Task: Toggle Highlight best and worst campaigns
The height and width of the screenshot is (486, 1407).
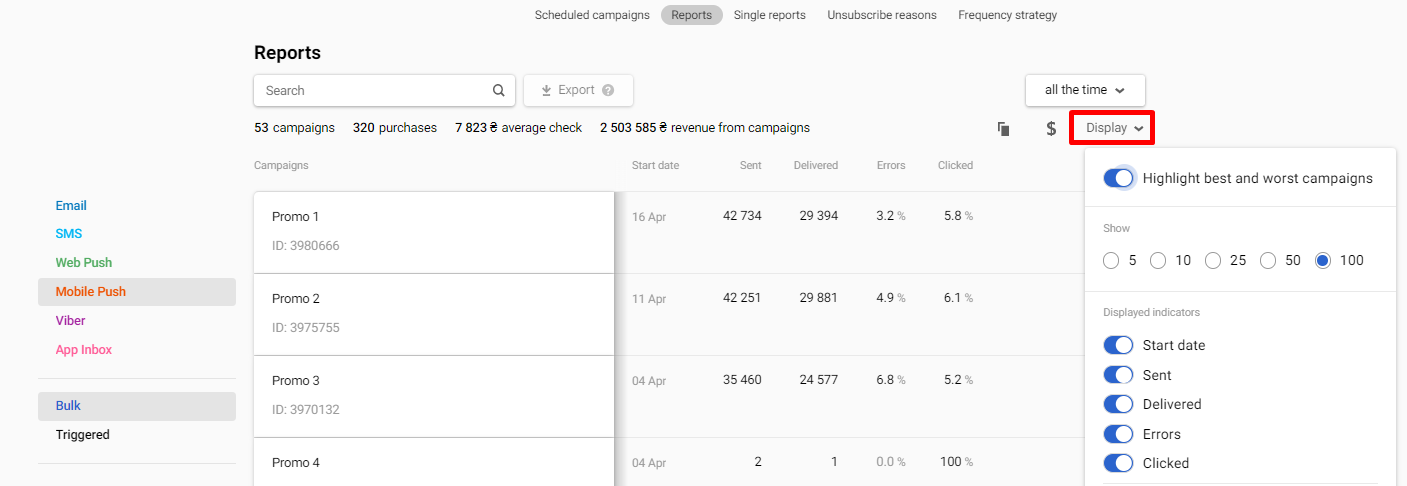Action: 1118,178
